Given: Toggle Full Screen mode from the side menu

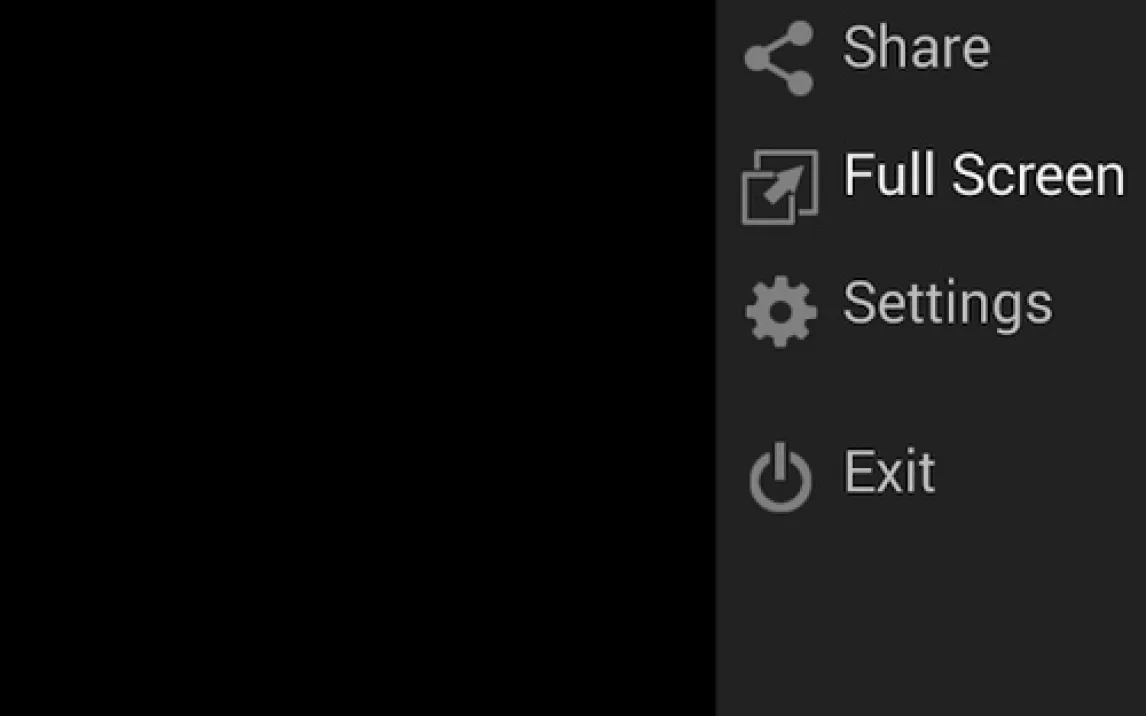Looking at the screenshot, I should (931, 186).
